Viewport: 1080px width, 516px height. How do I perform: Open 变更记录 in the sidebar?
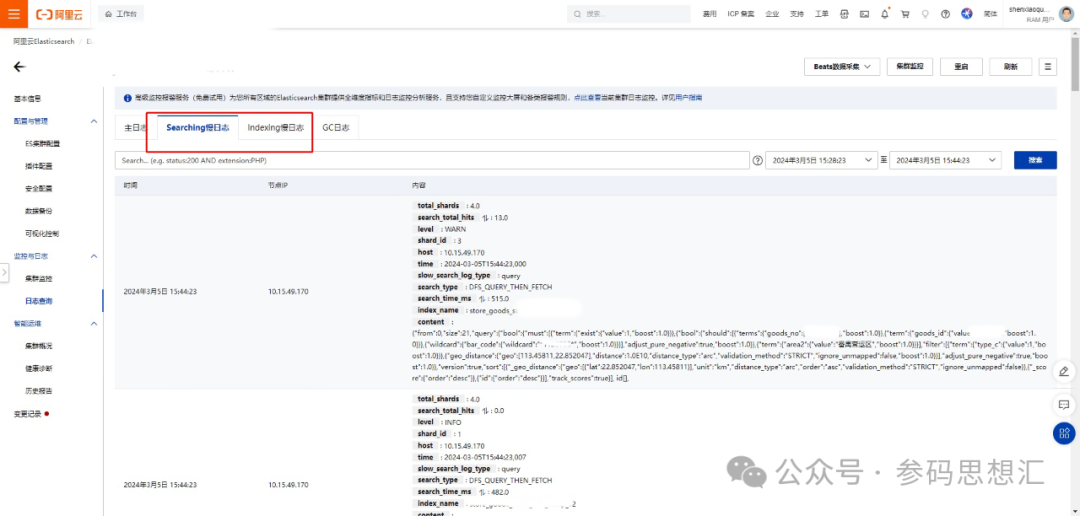coord(28,414)
